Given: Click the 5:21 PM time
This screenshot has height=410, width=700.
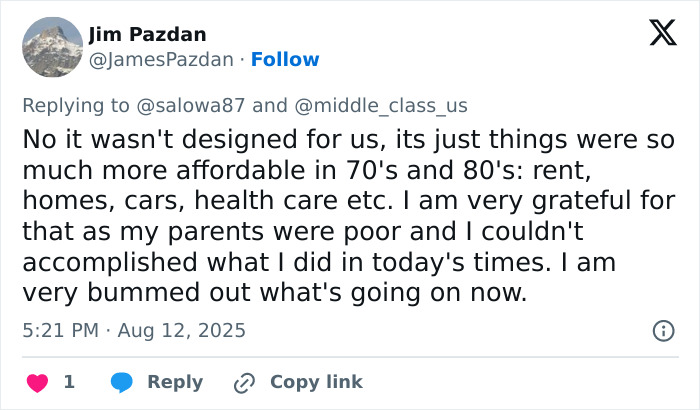Looking at the screenshot, I should pos(59,330).
